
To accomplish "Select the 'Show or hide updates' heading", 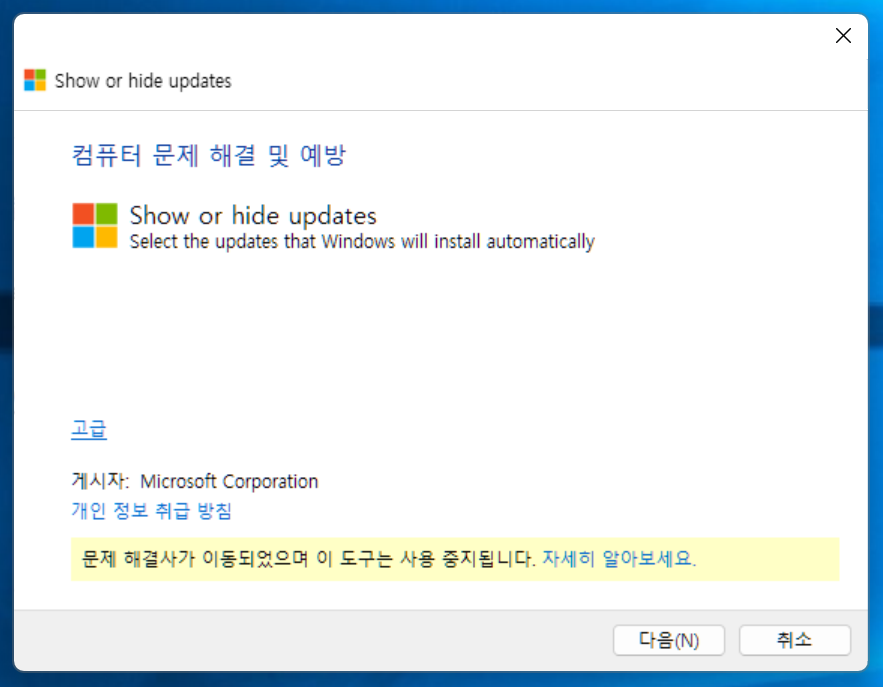I will [x=253, y=216].
